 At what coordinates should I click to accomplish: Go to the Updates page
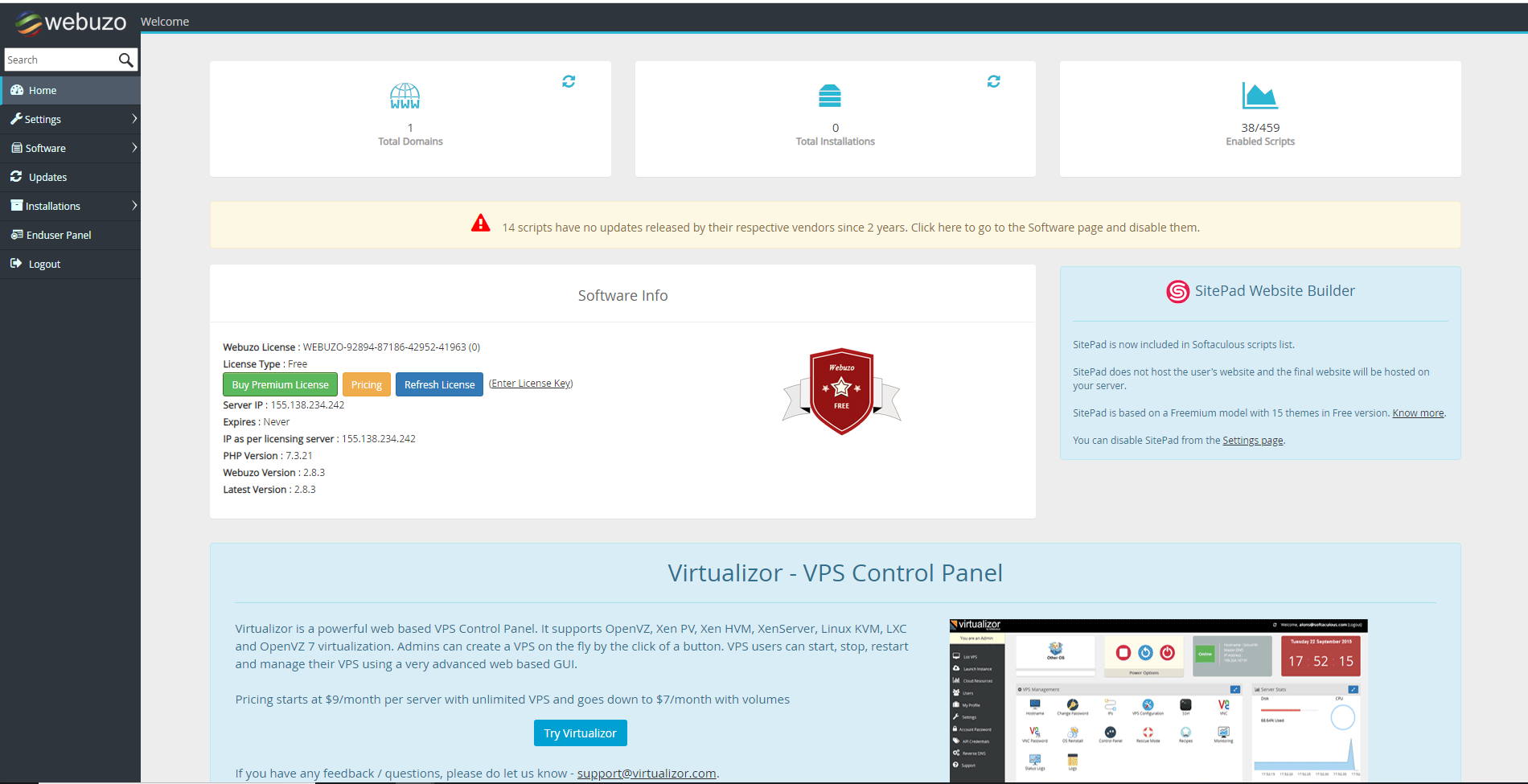tap(71, 177)
